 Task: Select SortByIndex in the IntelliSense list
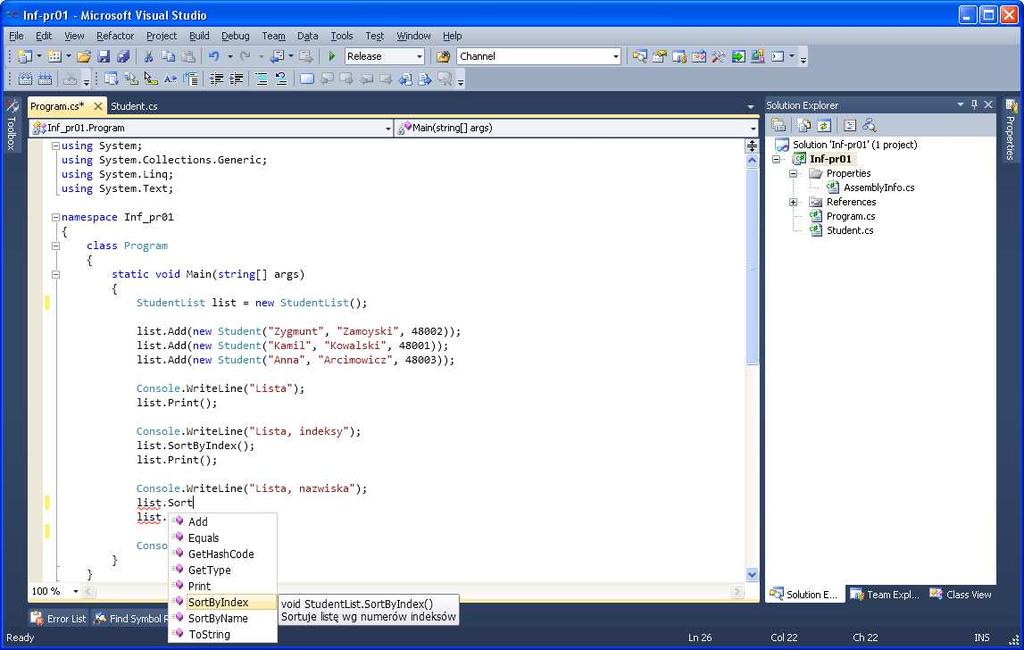(223, 602)
